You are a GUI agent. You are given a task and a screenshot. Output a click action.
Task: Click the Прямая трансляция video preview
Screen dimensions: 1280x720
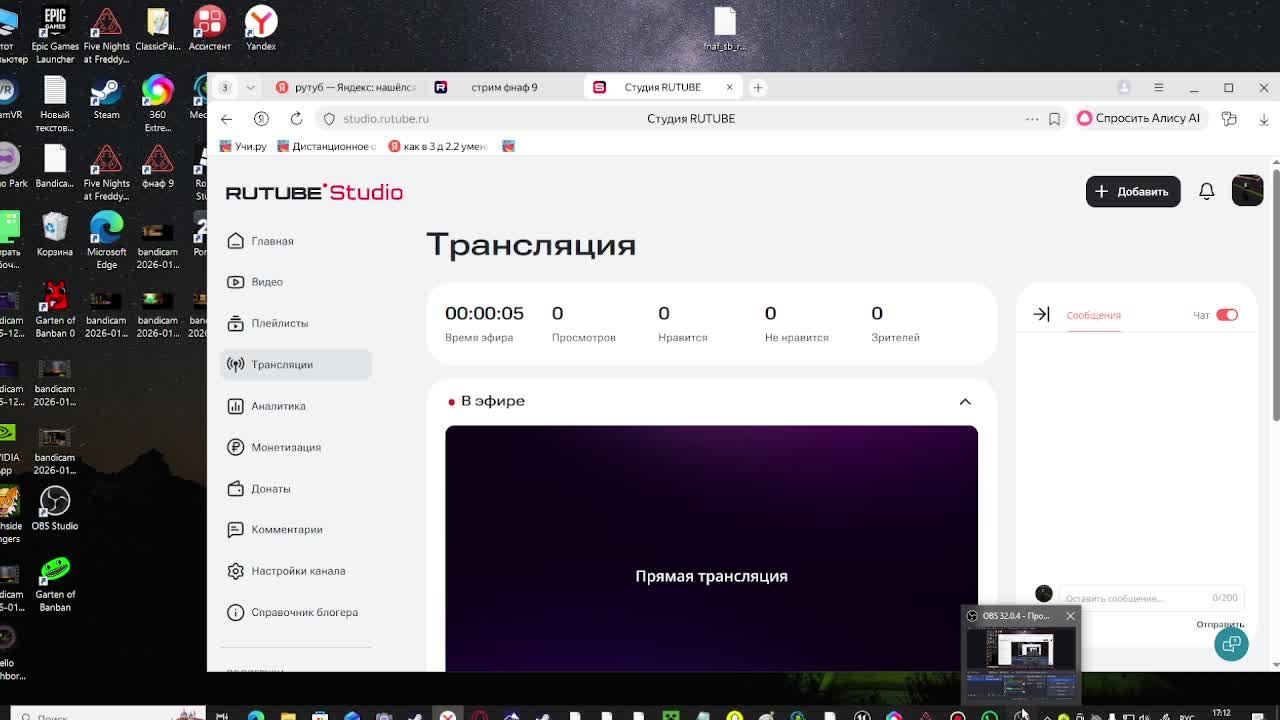711,548
